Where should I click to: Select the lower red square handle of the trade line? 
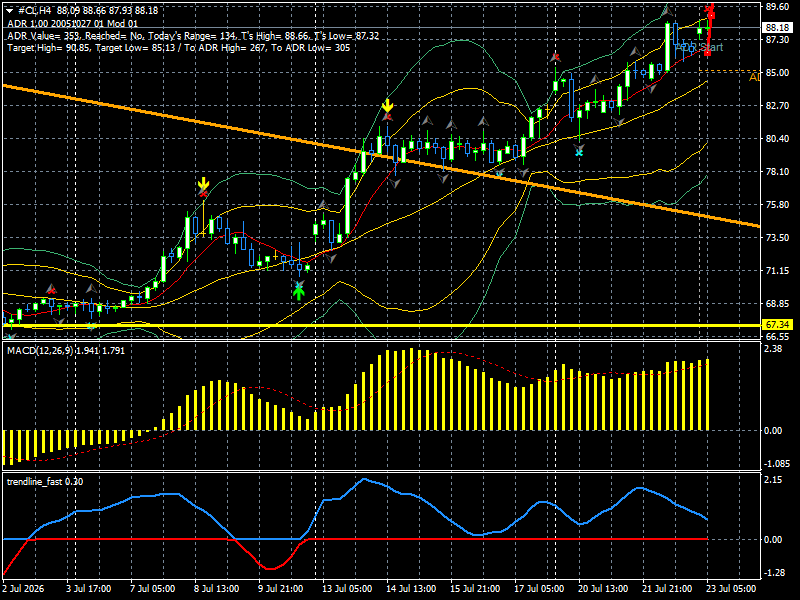[x=707, y=53]
